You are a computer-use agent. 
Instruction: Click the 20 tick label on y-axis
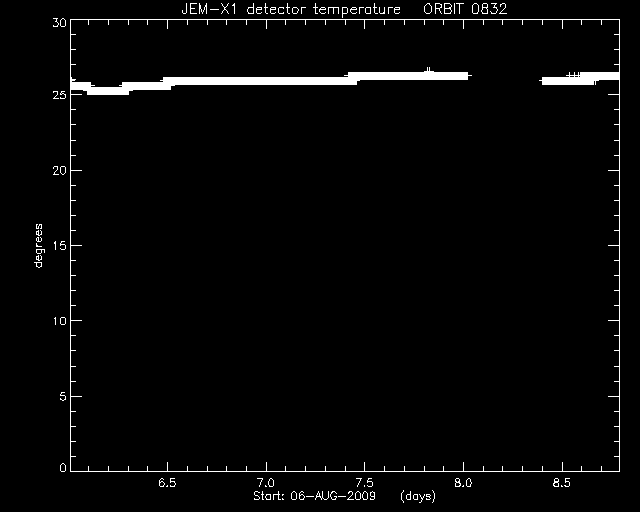[59, 171]
